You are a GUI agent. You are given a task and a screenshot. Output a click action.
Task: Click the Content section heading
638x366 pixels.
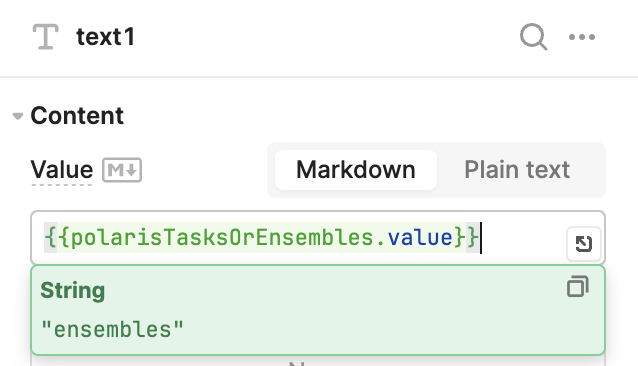point(77,116)
